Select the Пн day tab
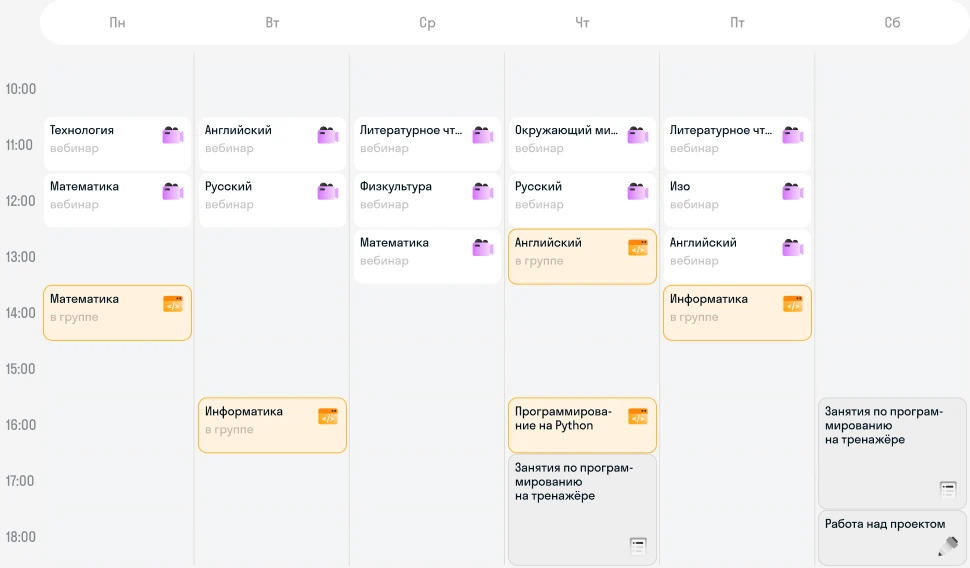The image size is (970, 568). coord(118,23)
